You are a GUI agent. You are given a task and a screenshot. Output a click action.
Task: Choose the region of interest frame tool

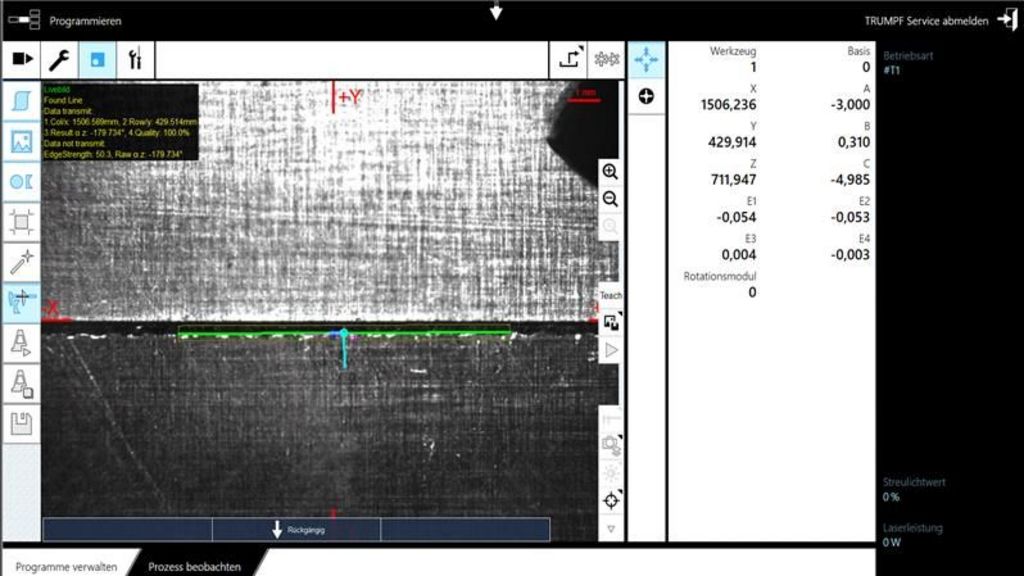click(22, 222)
